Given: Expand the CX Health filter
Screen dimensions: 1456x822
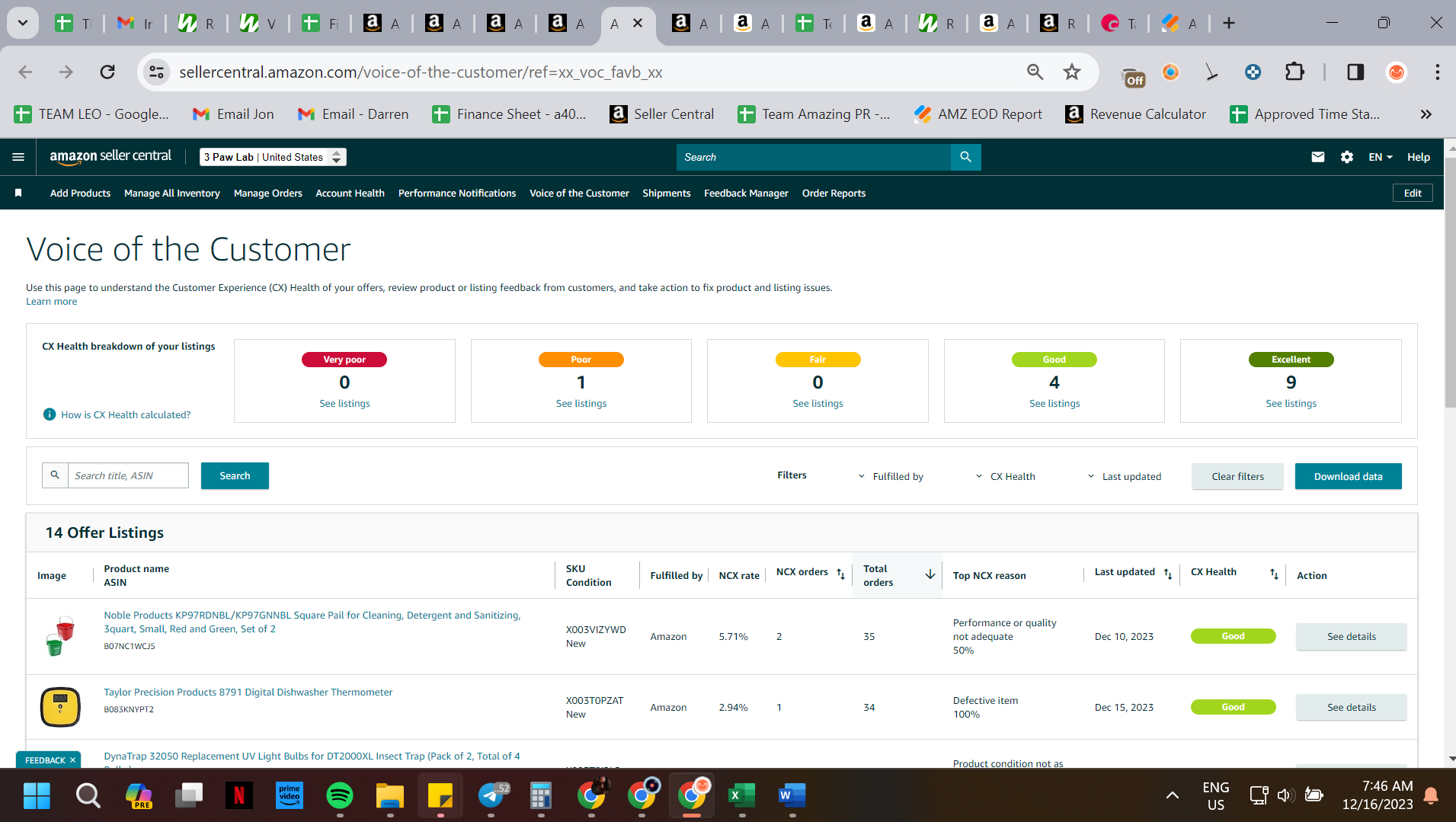Looking at the screenshot, I should pyautogui.click(x=1006, y=476).
